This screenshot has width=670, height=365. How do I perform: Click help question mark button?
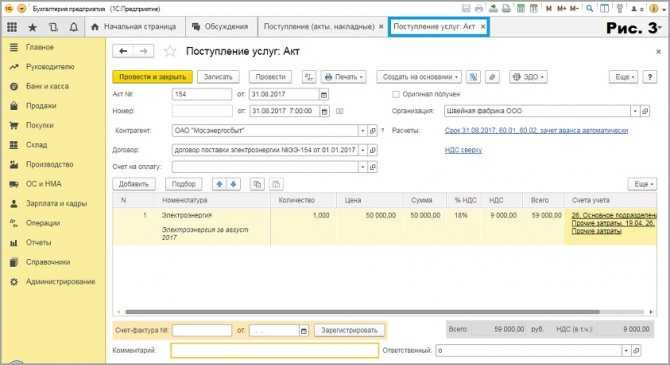coord(650,77)
